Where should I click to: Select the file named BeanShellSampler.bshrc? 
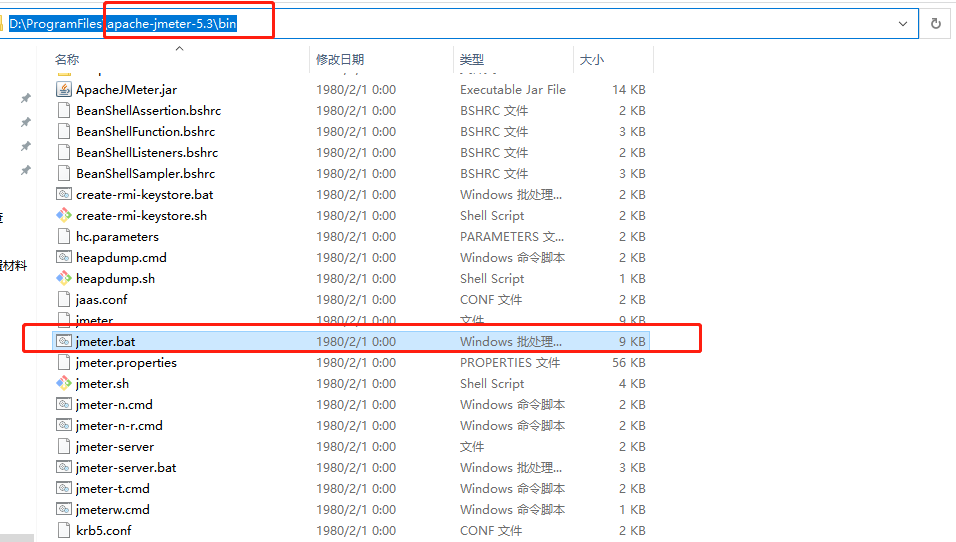(x=145, y=174)
